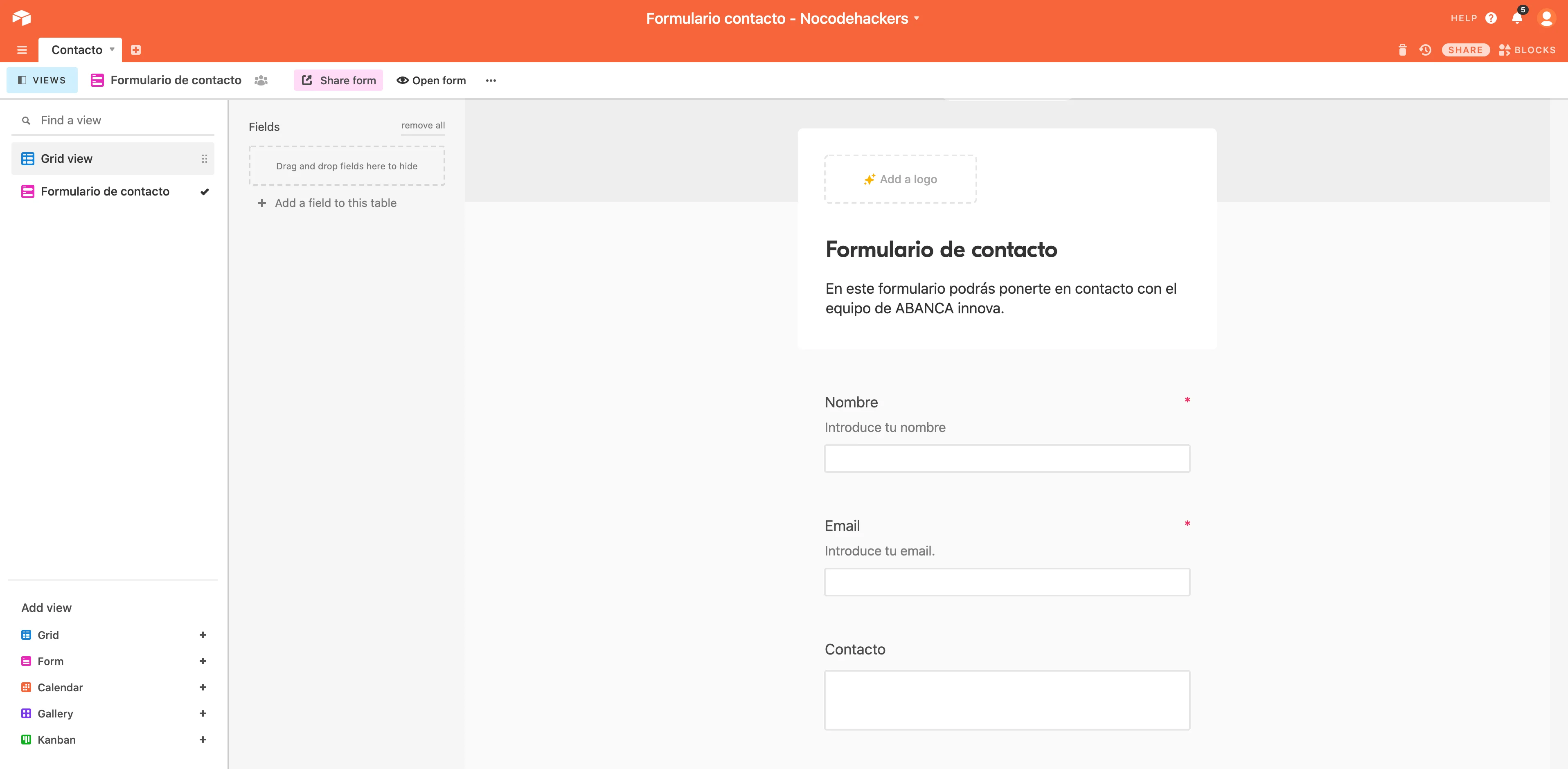Click the Airtable home logo icon
The width and height of the screenshot is (1568, 769).
pos(22,18)
